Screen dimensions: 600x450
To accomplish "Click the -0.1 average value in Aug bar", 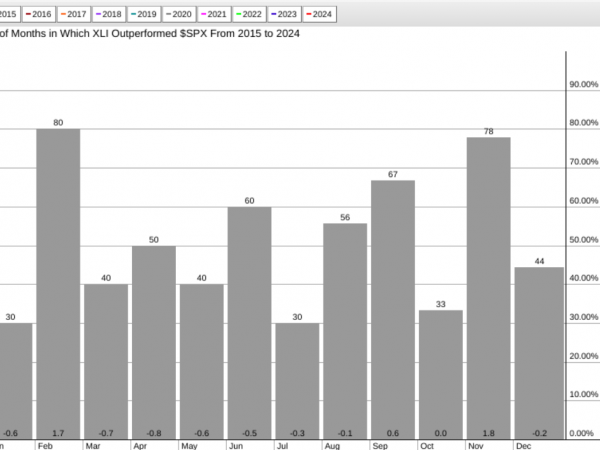I will click(345, 434).
